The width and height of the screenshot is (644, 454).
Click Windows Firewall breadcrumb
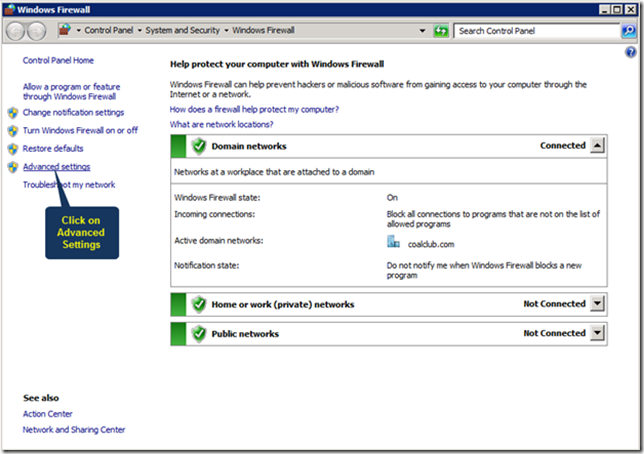[263, 30]
